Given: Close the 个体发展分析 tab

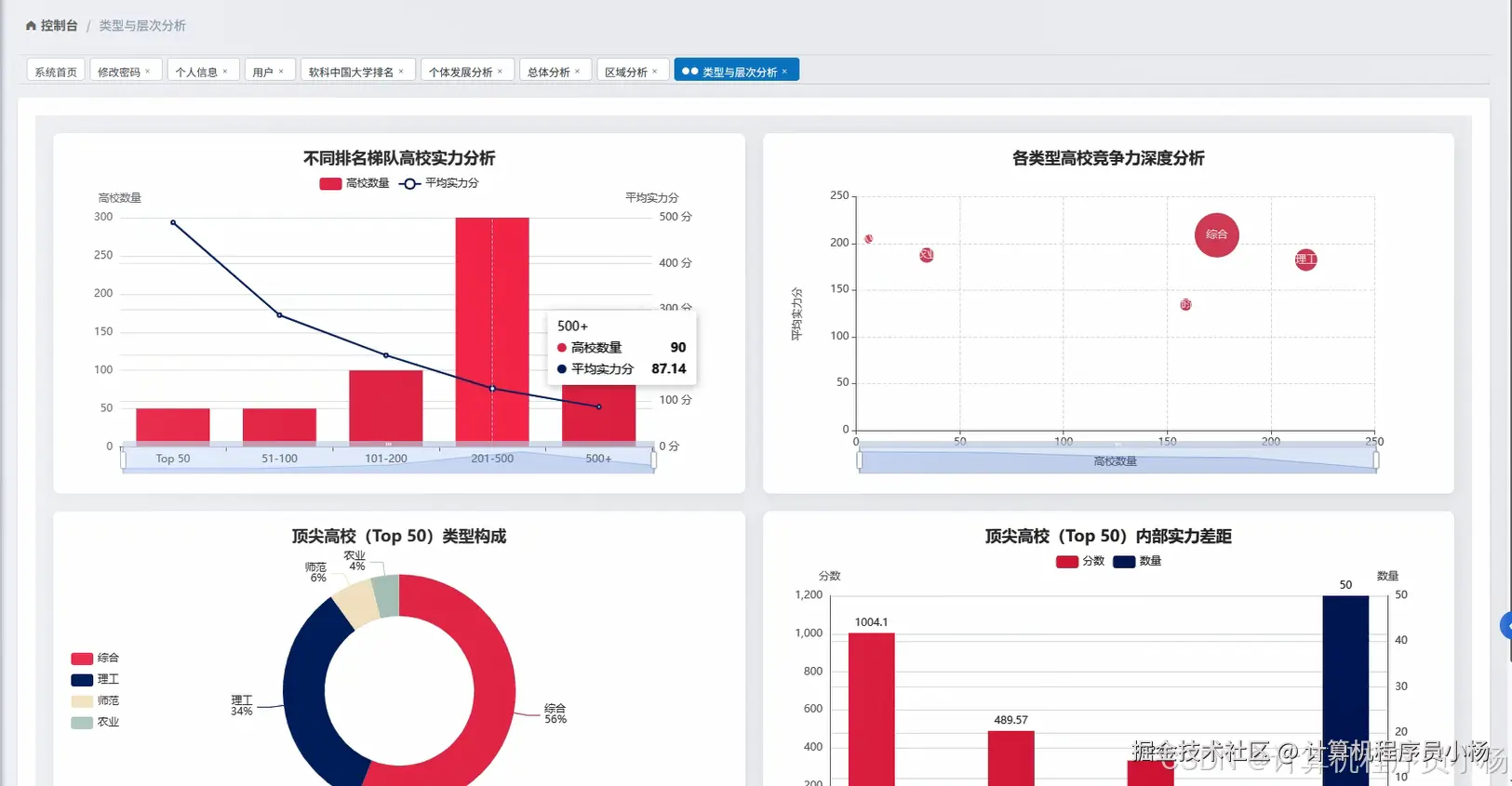Looking at the screenshot, I should point(500,72).
